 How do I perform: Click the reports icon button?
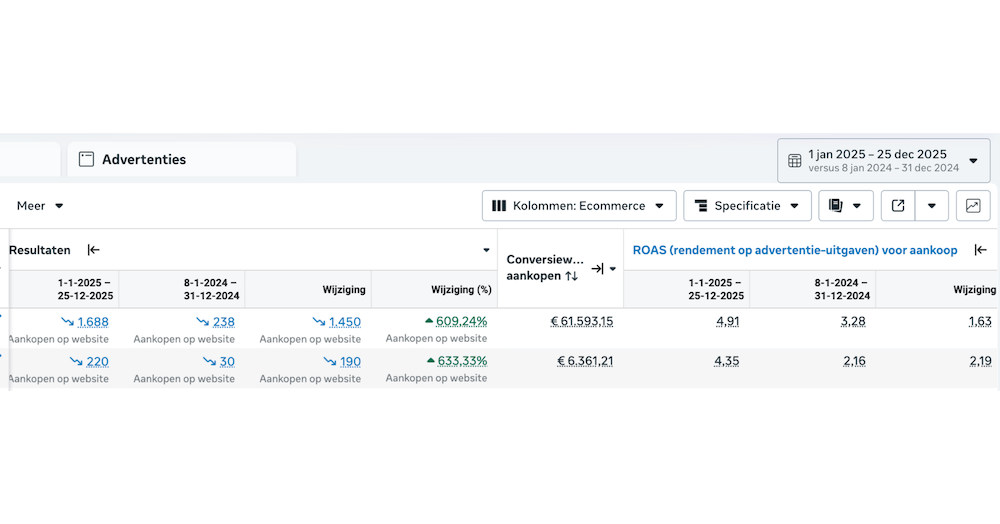tap(846, 206)
